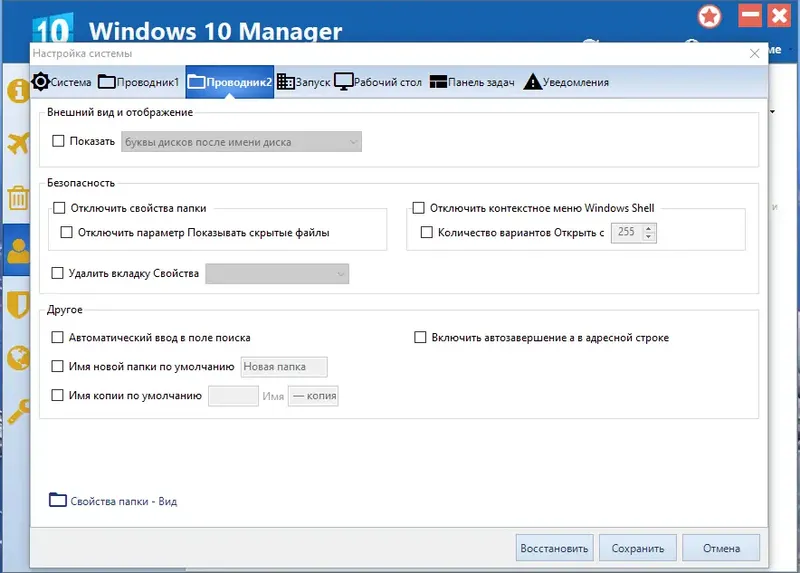The width and height of the screenshot is (800, 573).
Task: Open Свойства папки - Вид link
Action: pos(123,501)
